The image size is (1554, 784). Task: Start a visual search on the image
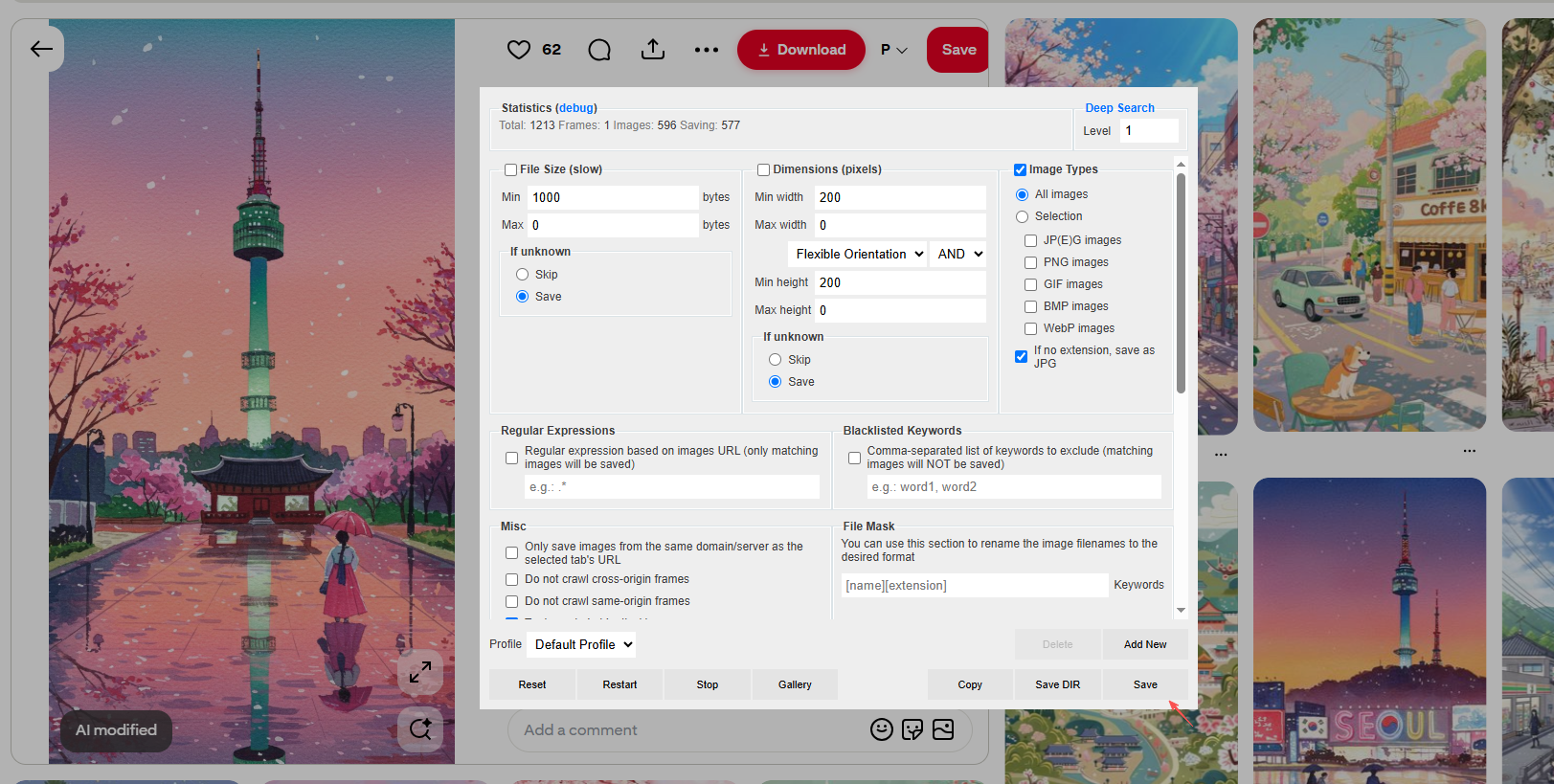(x=420, y=729)
